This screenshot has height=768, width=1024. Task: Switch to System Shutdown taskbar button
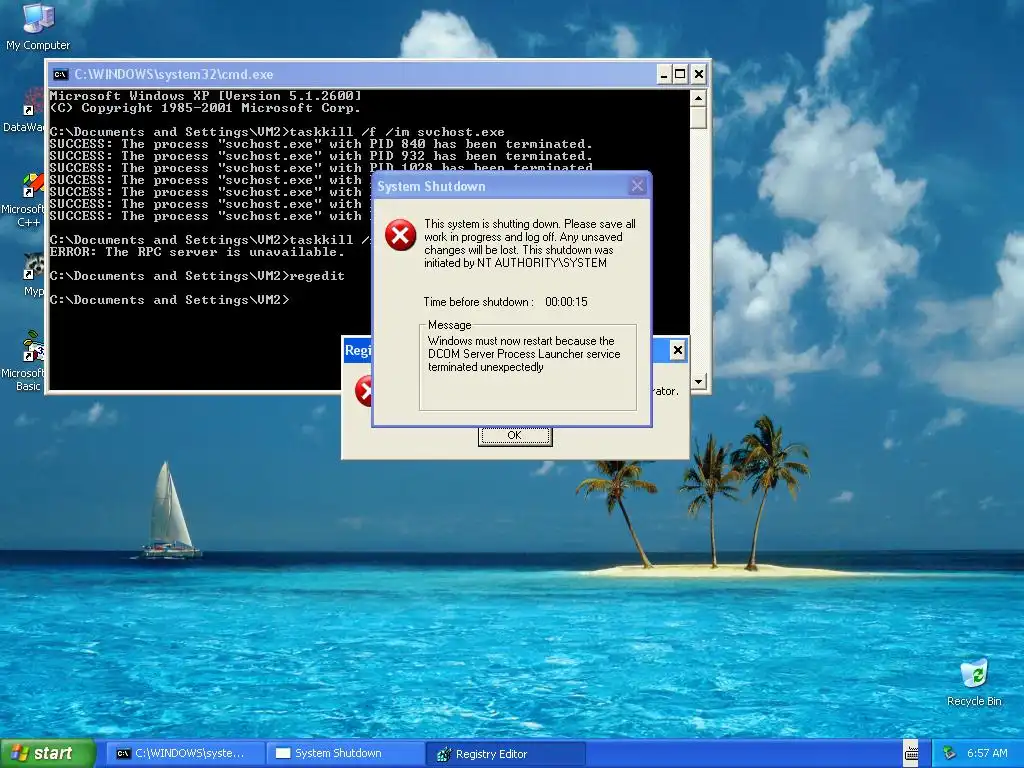click(345, 753)
